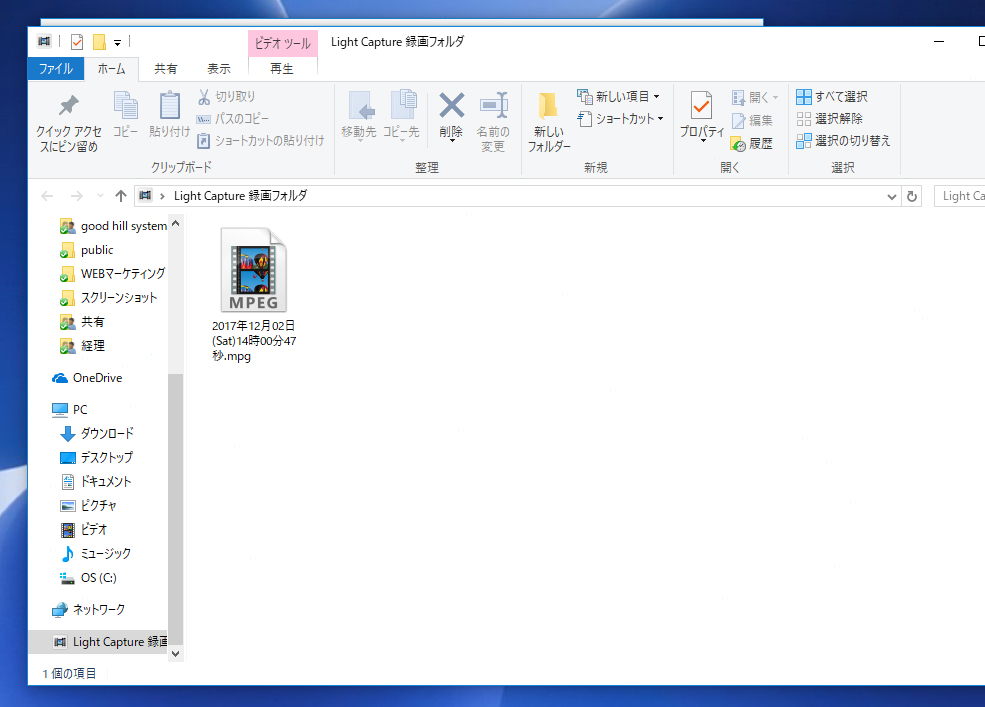
Task: Click the Pin to Quick Access icon
Action: click(x=68, y=106)
